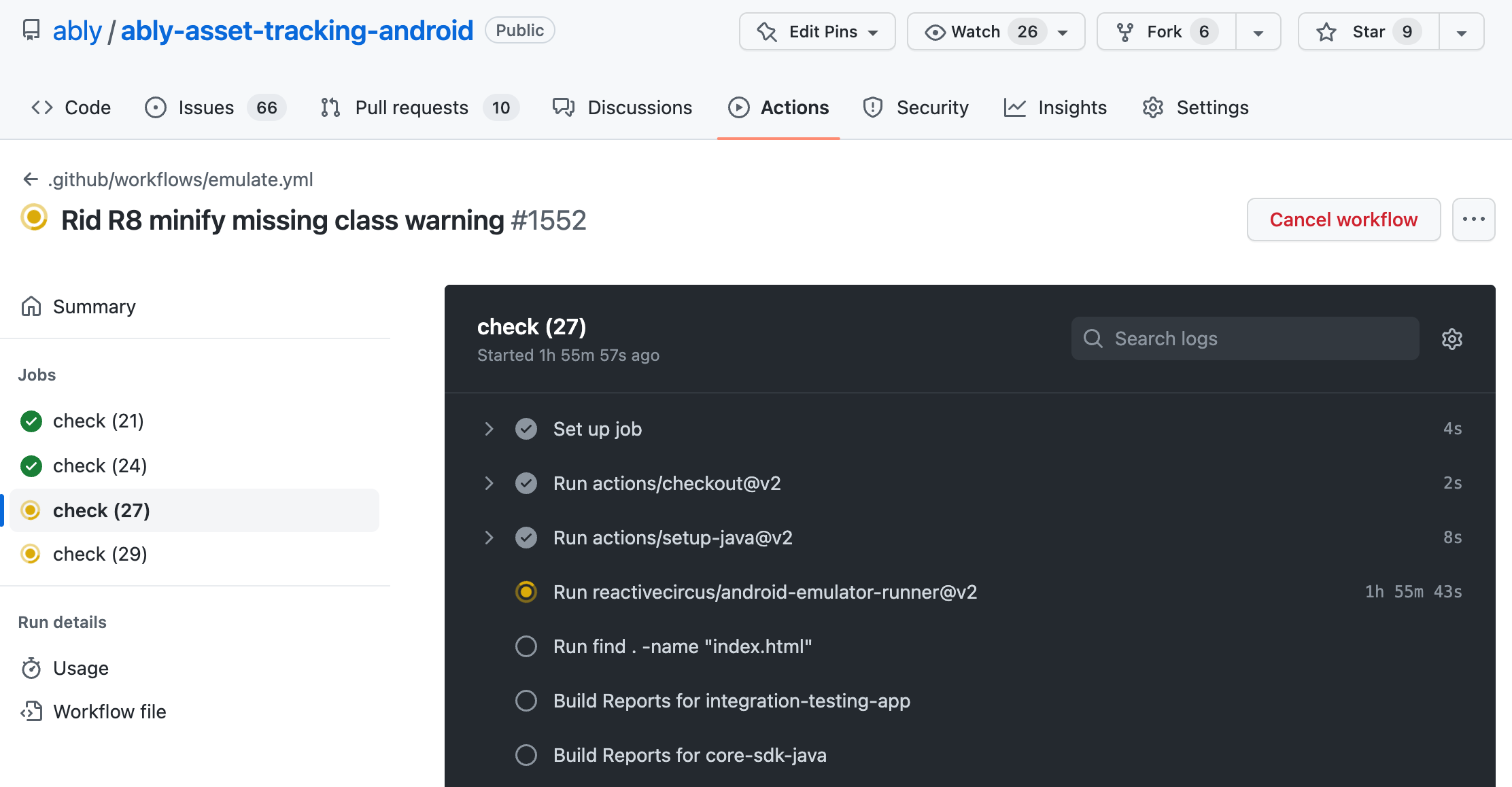The height and width of the screenshot is (787, 1512).
Task: Click the Workflow file icon
Action: (x=31, y=712)
